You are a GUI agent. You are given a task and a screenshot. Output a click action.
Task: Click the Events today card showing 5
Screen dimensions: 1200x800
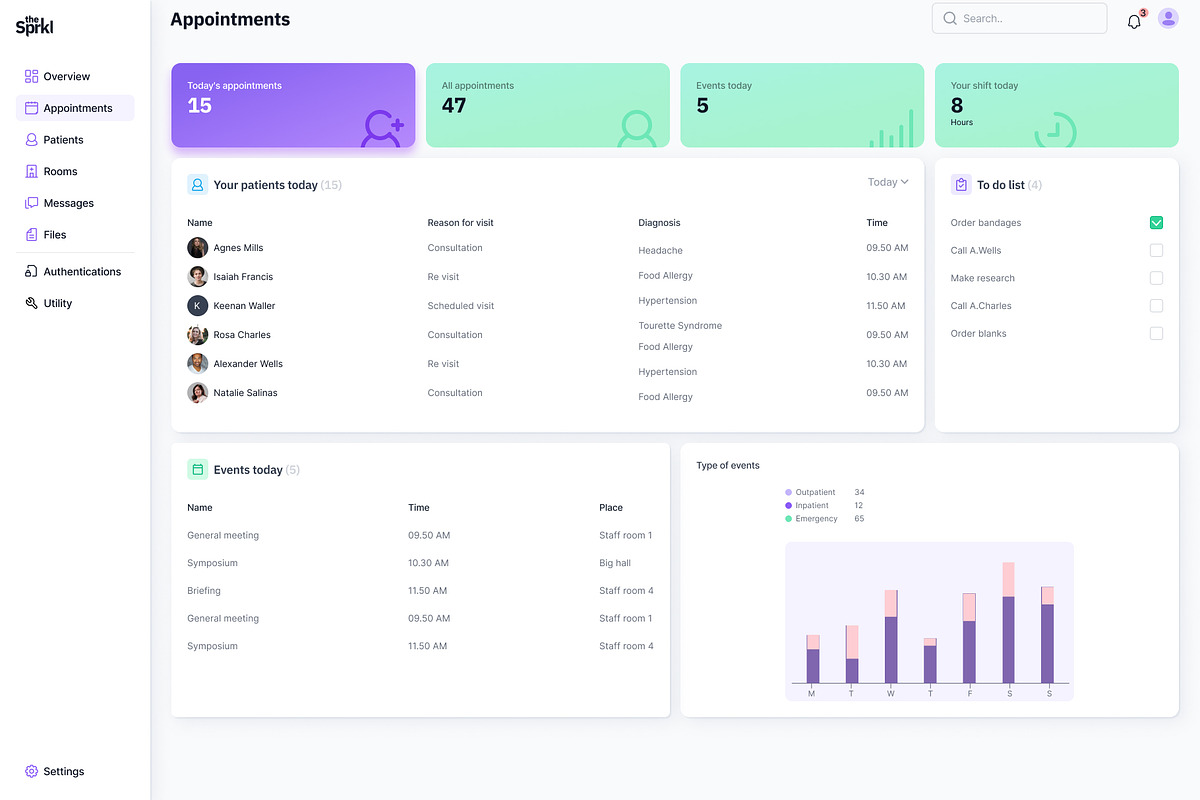(802, 105)
